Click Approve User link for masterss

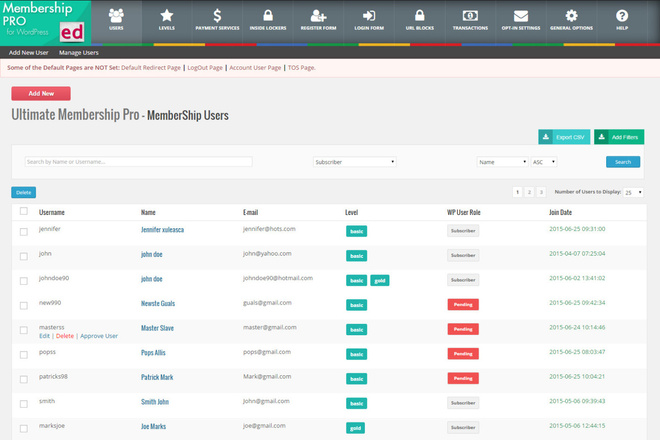point(99,336)
